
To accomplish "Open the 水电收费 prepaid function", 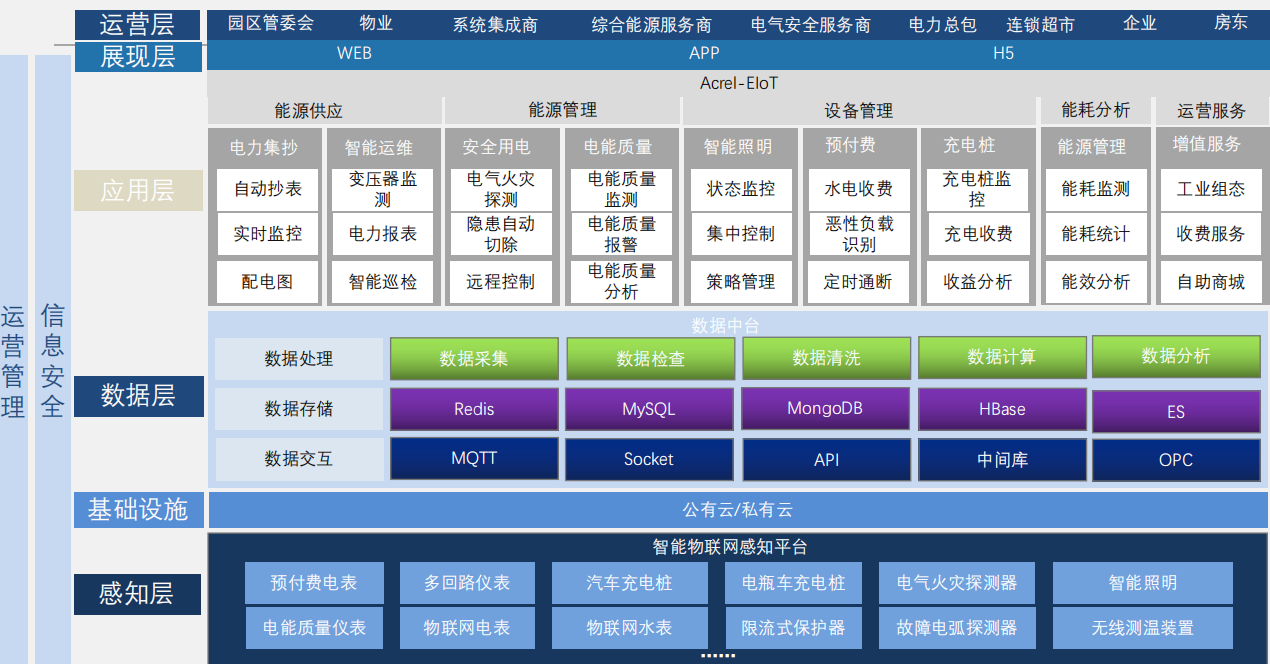I will [858, 189].
